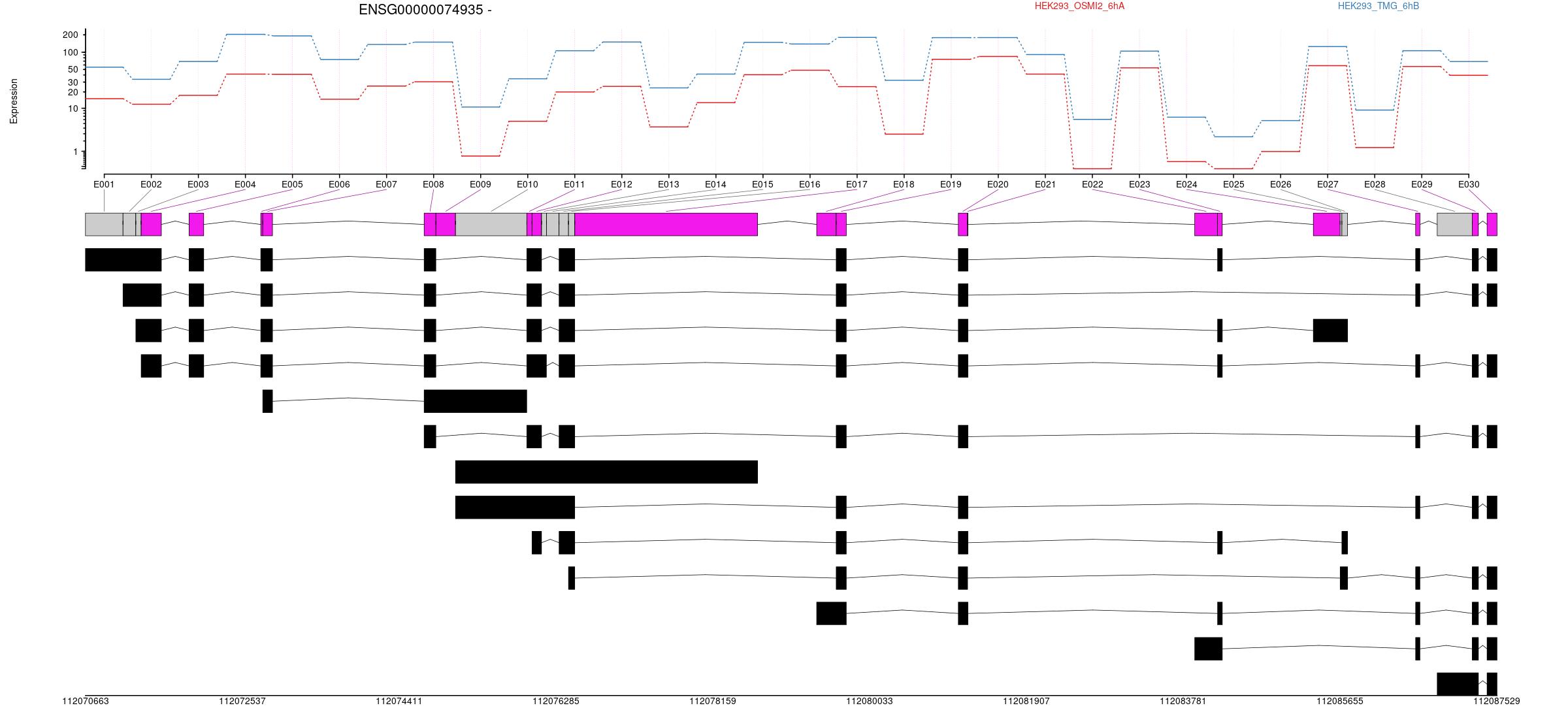Click exon label E007

386,184
